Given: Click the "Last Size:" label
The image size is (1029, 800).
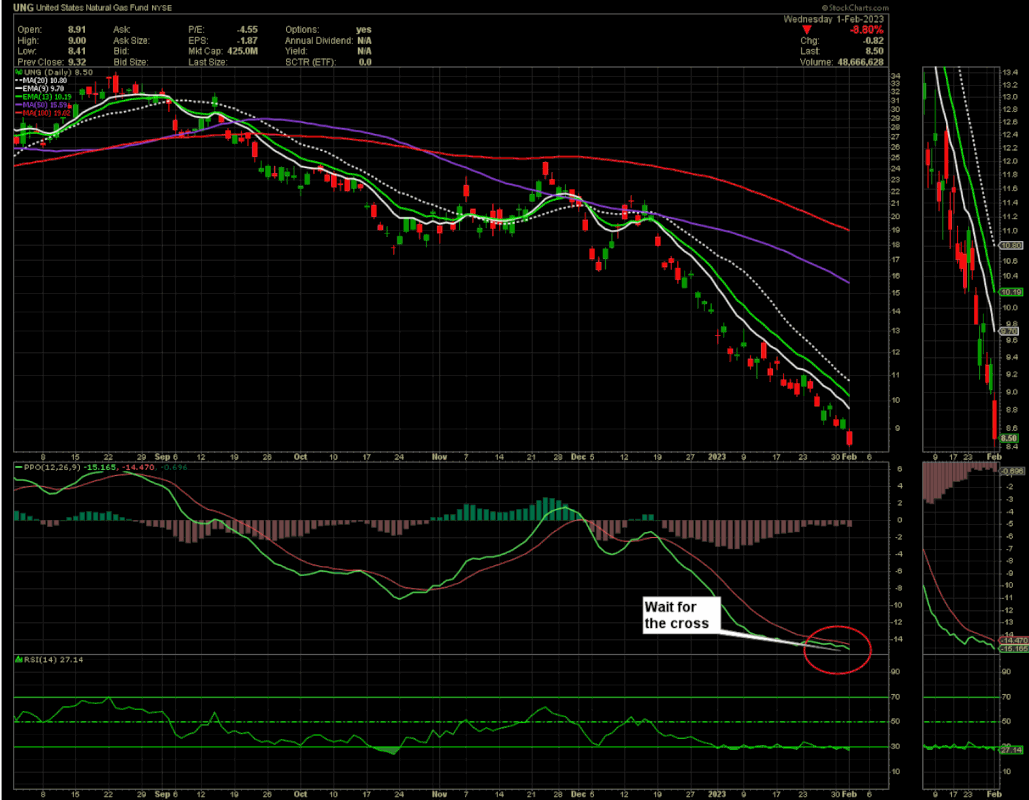Looking at the screenshot, I should click(x=207, y=62).
